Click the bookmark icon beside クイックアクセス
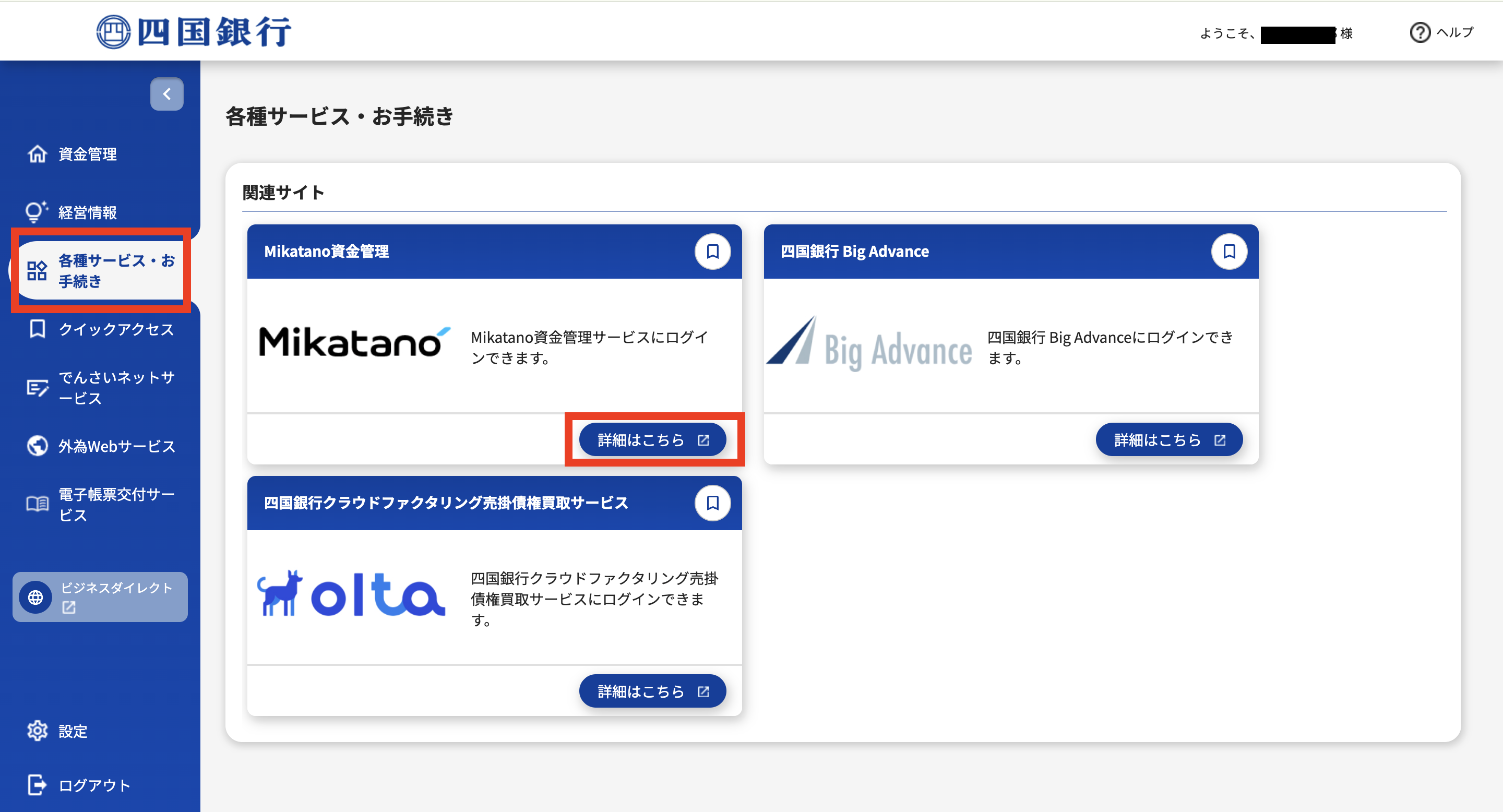 [x=38, y=329]
